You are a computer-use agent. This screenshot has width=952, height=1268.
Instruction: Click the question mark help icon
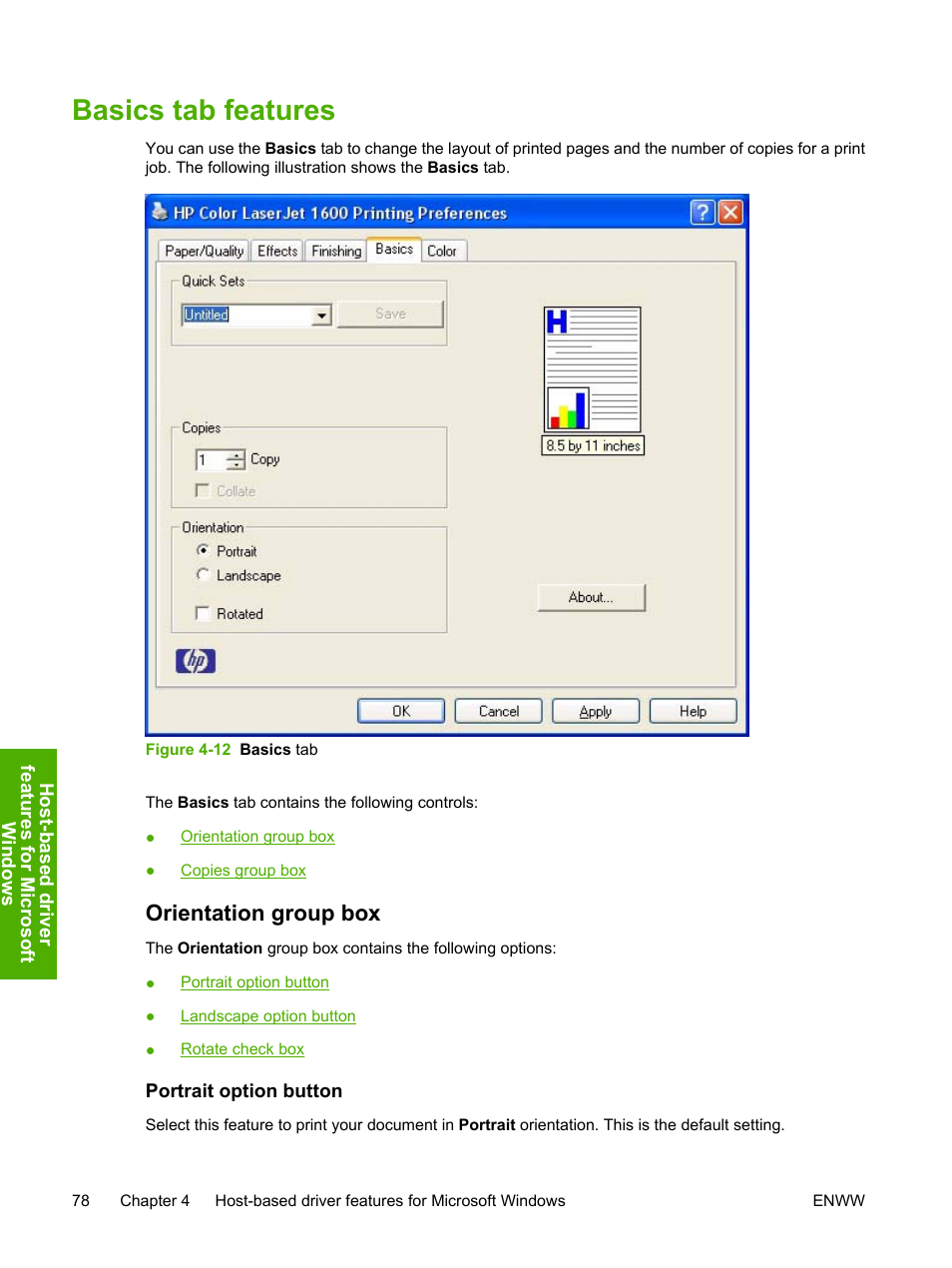click(703, 212)
